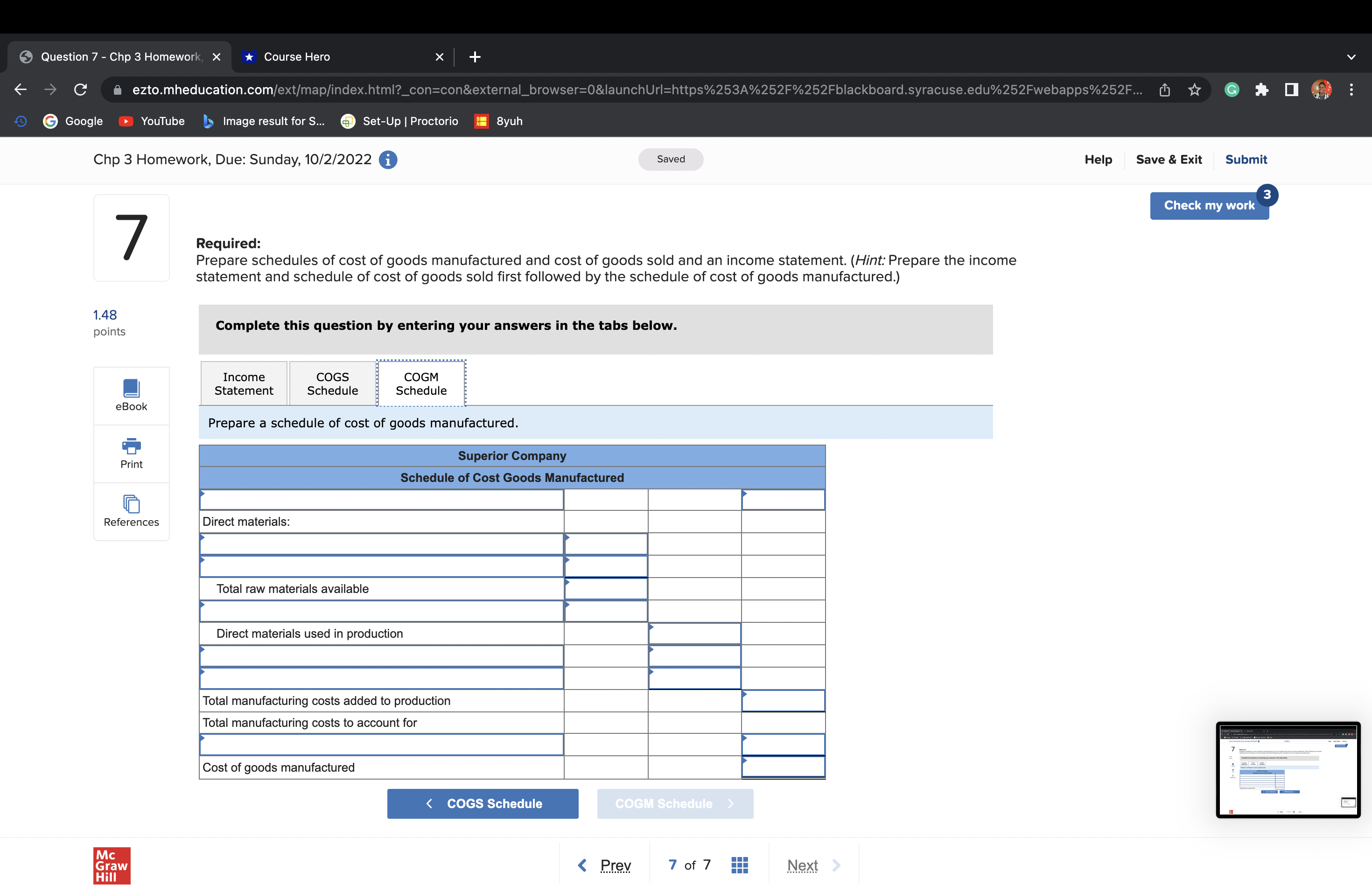This screenshot has height=892, width=1372.
Task: Open first row label dropdown in schedule
Action: pos(381,500)
